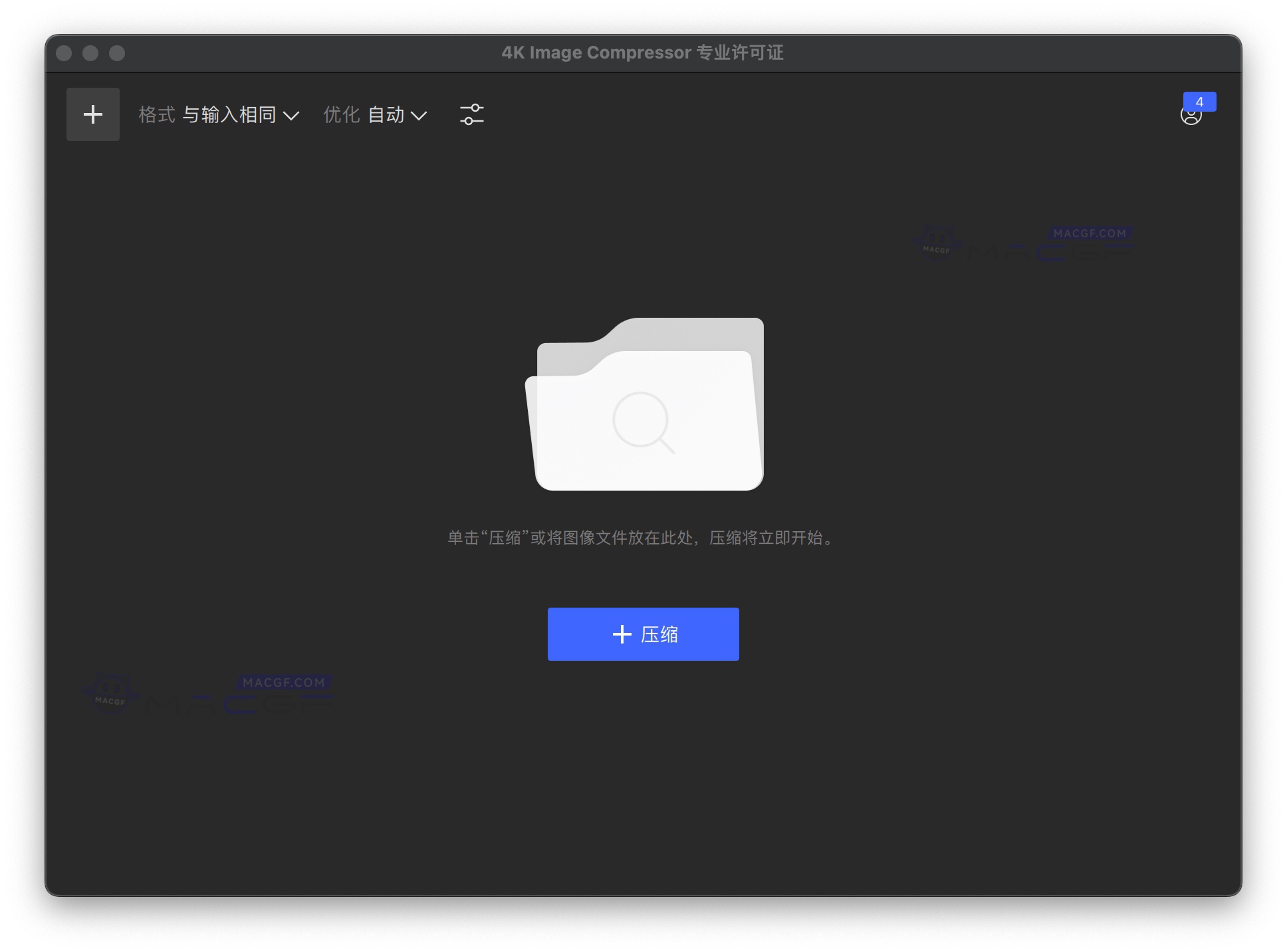Image resolution: width=1287 pixels, height=952 pixels.
Task: Click the 优化 label text
Action: (341, 114)
